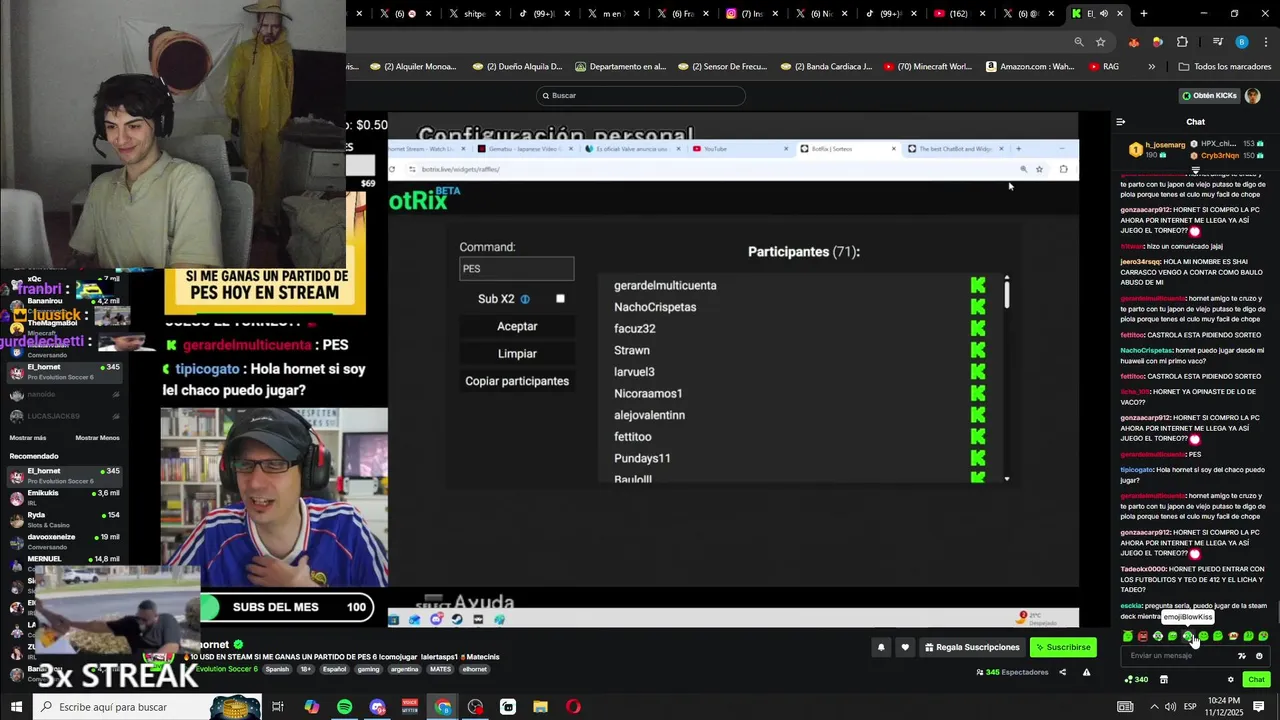Viewport: 1280px width, 720px height.
Task: Open the (70) Minecraft Worl... bookmark
Action: click(x=927, y=67)
